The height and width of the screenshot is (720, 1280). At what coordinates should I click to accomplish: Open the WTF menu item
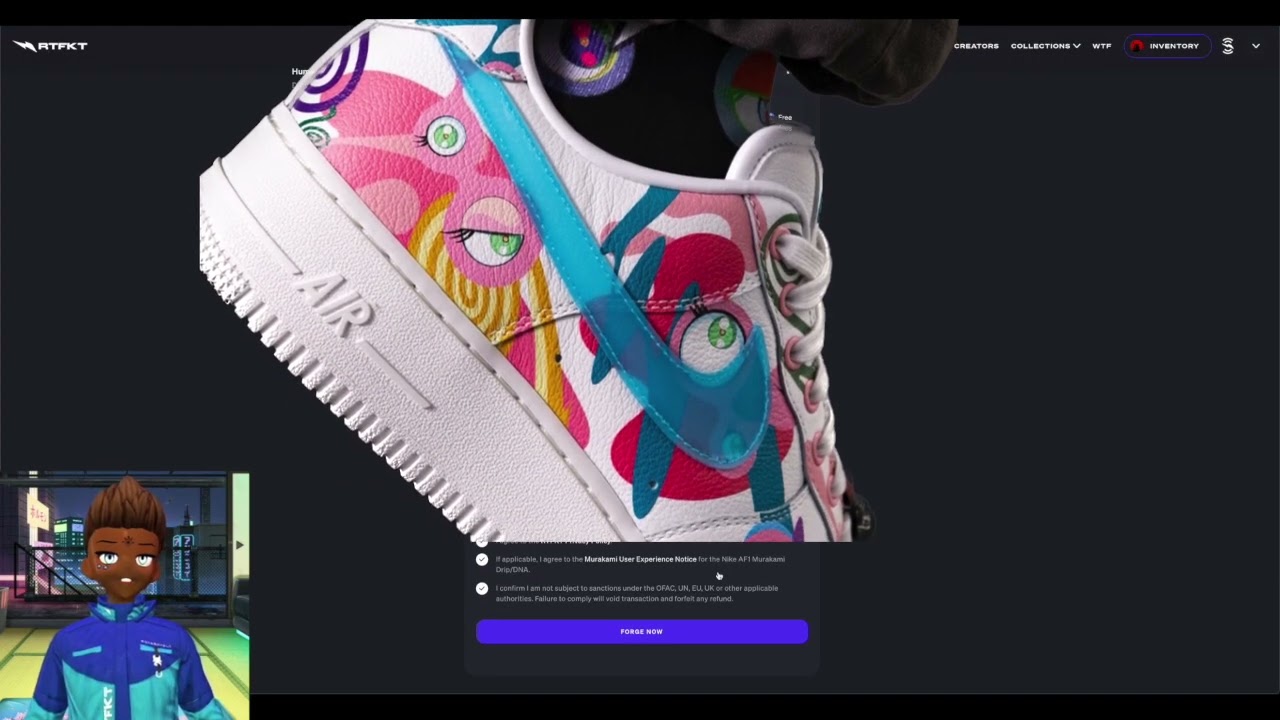[x=1101, y=46]
